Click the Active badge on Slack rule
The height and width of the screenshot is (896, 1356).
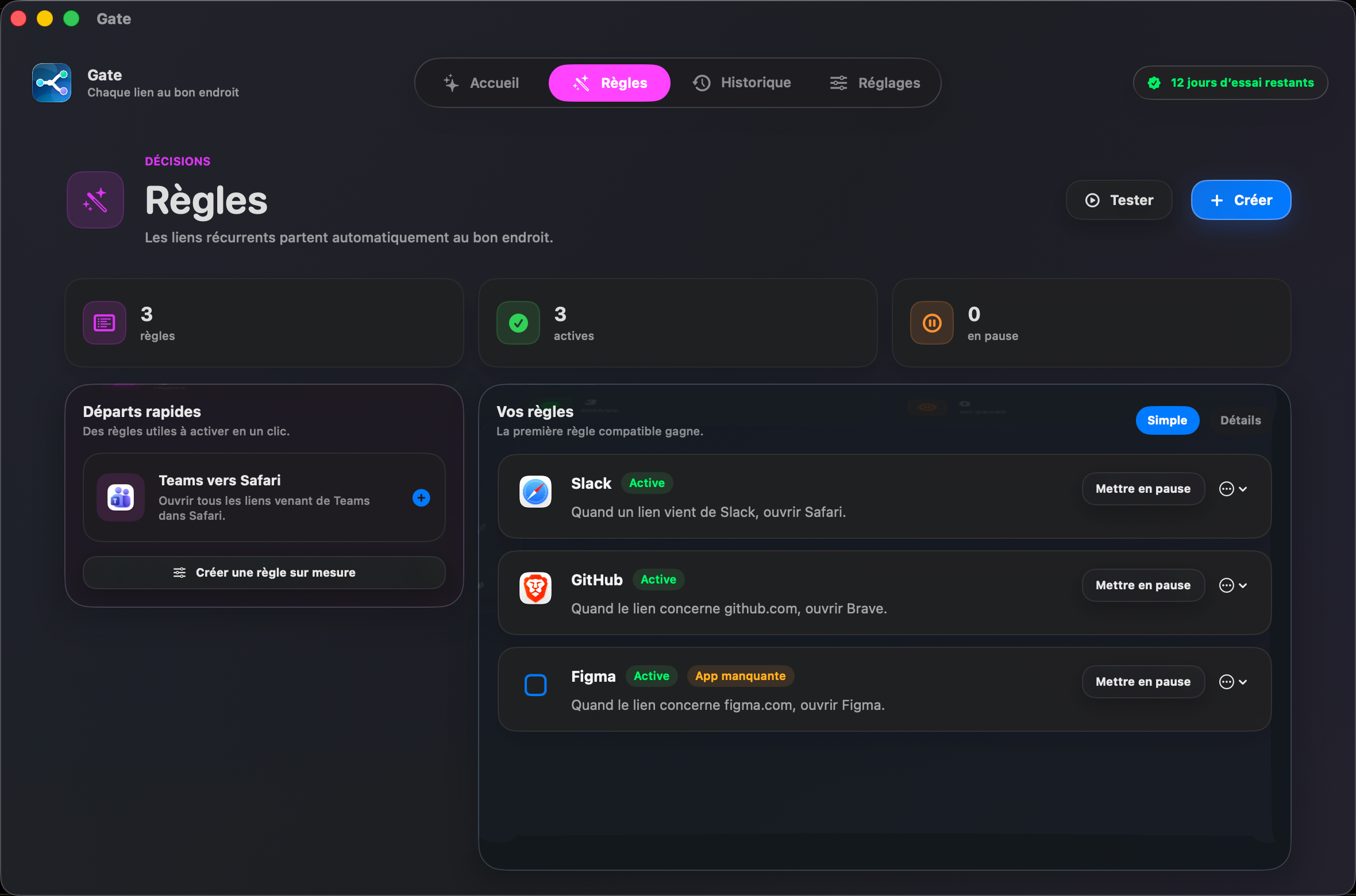coord(647,483)
